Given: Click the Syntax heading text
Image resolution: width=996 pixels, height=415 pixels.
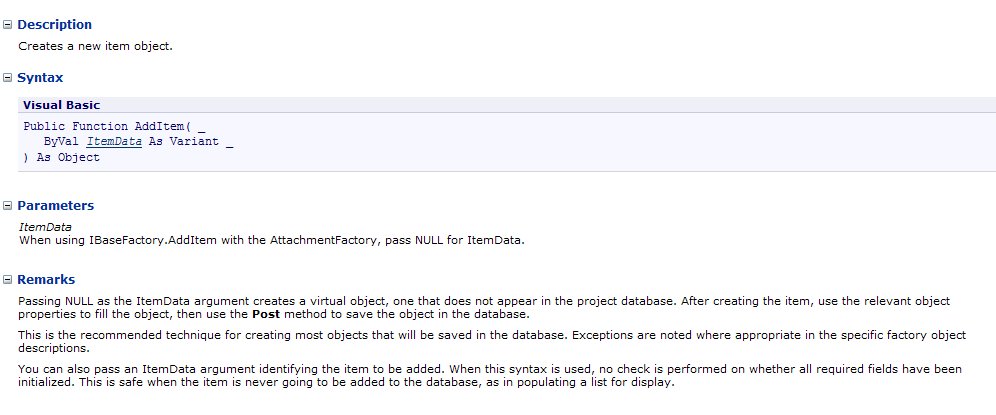Looking at the screenshot, I should (40, 78).
